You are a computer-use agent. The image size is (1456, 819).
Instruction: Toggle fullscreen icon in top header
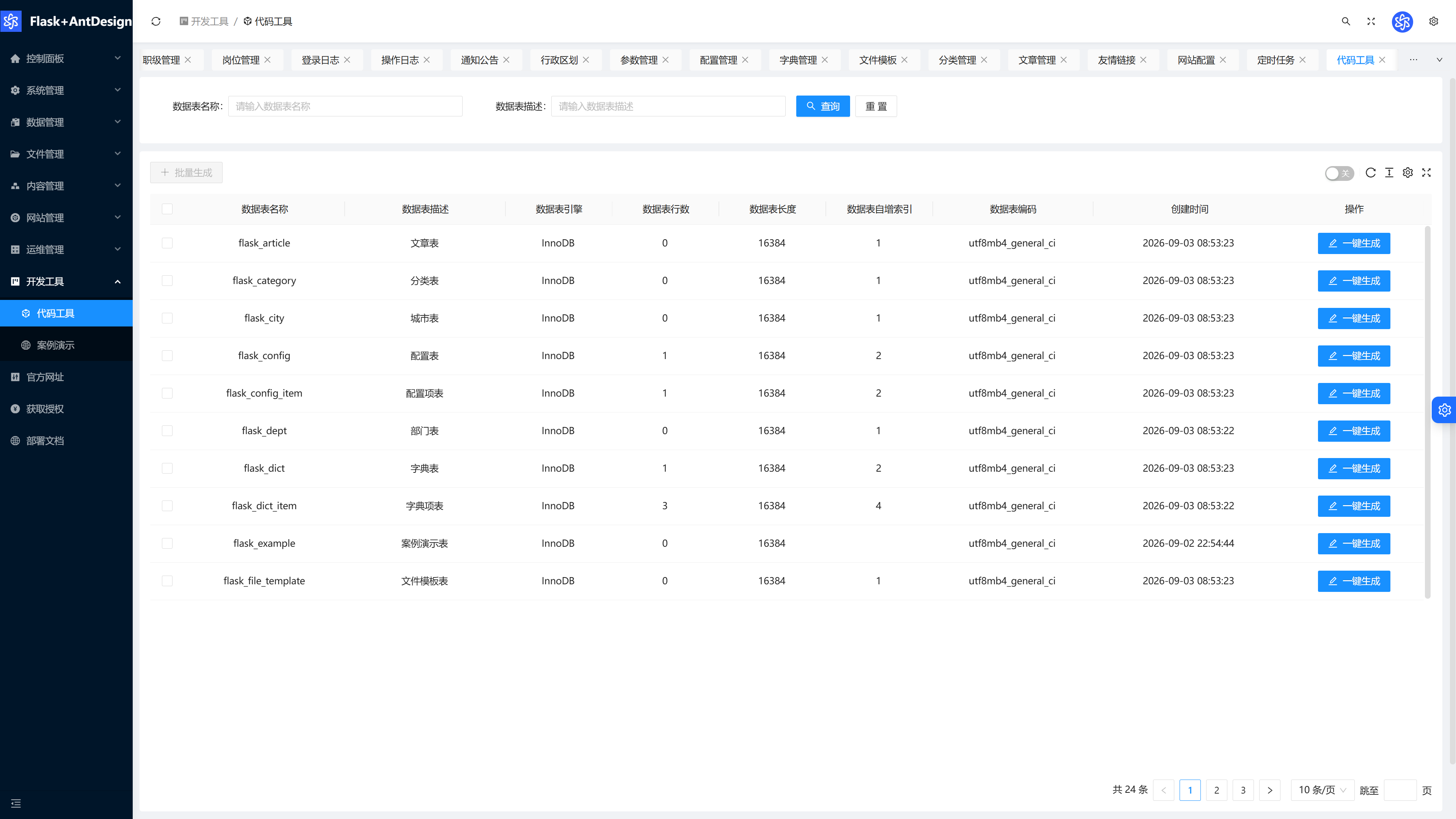[1371, 22]
